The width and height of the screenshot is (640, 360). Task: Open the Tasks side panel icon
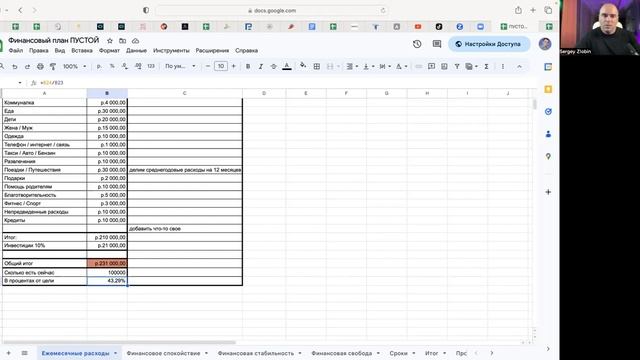pos(548,111)
